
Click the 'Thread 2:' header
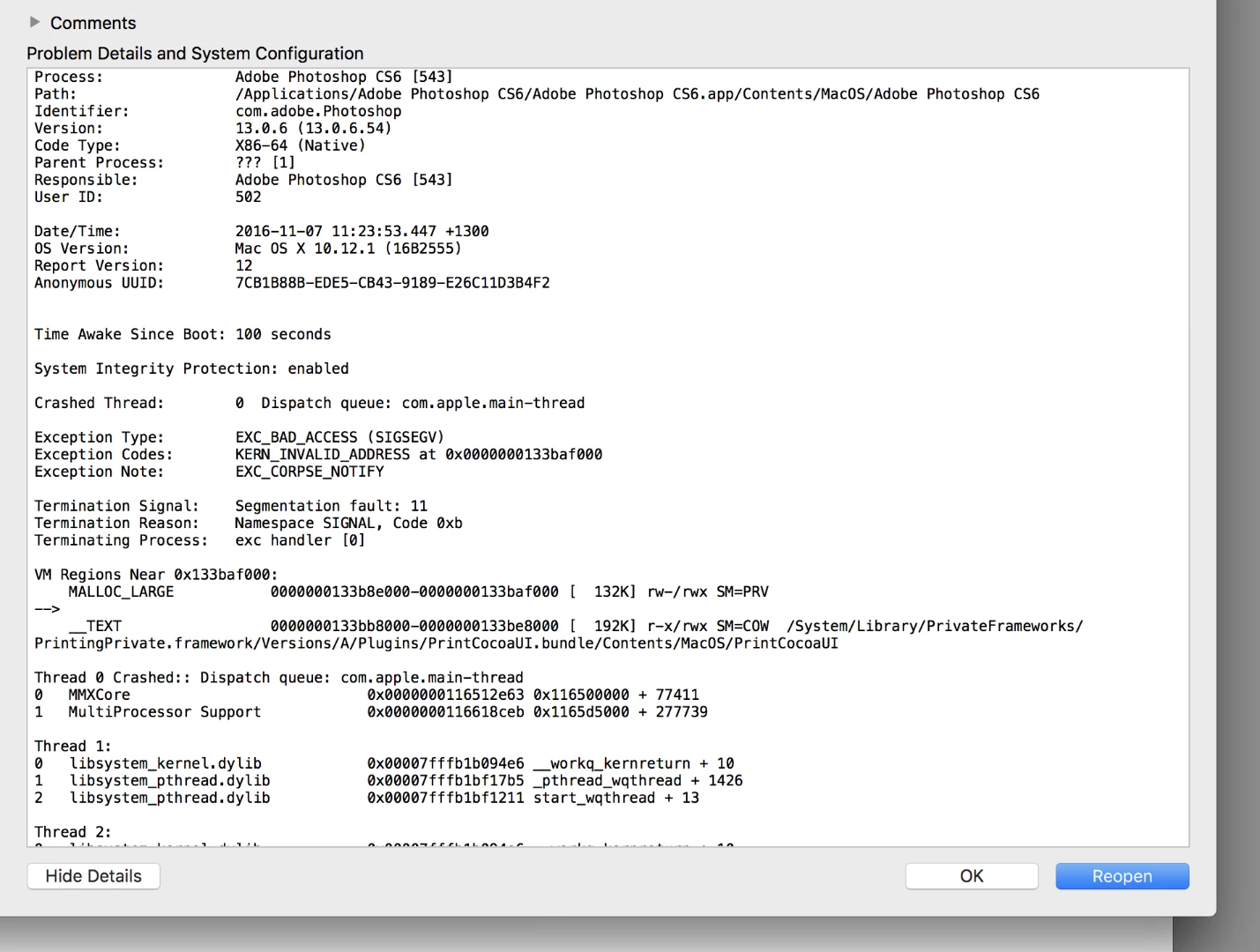point(73,833)
